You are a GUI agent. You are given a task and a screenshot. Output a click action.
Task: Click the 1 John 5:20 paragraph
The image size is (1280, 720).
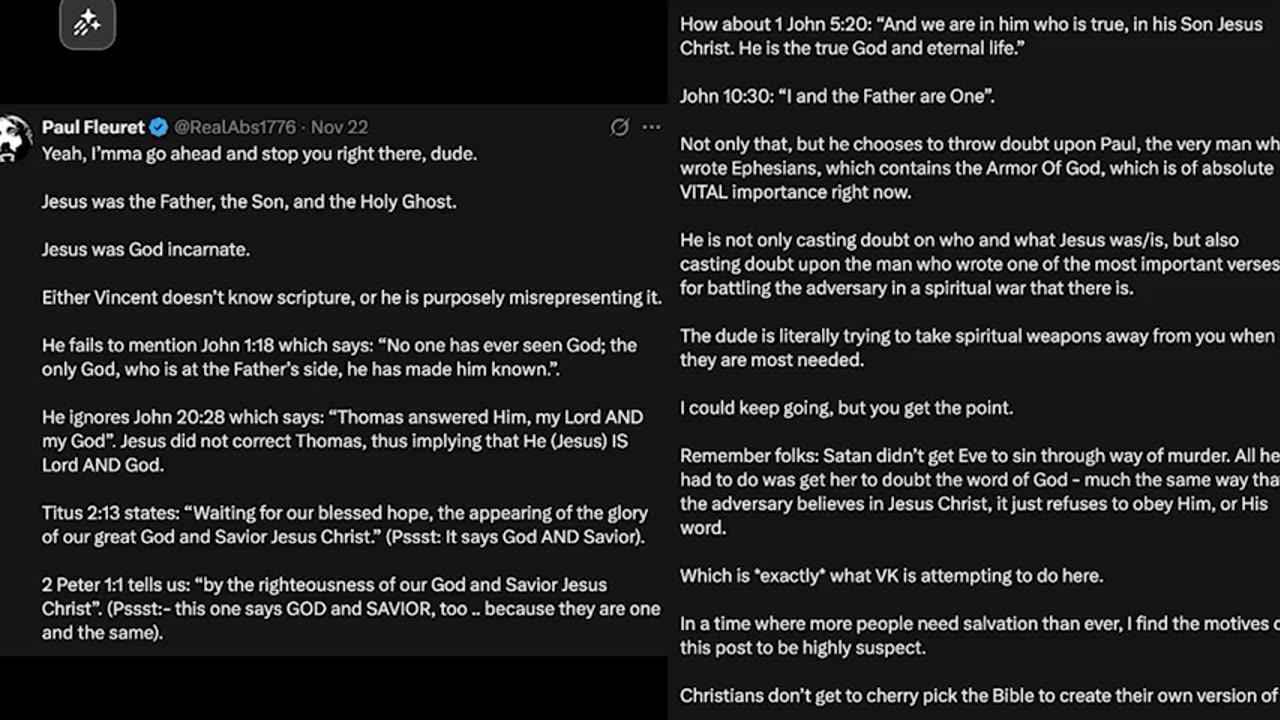click(x=970, y=36)
